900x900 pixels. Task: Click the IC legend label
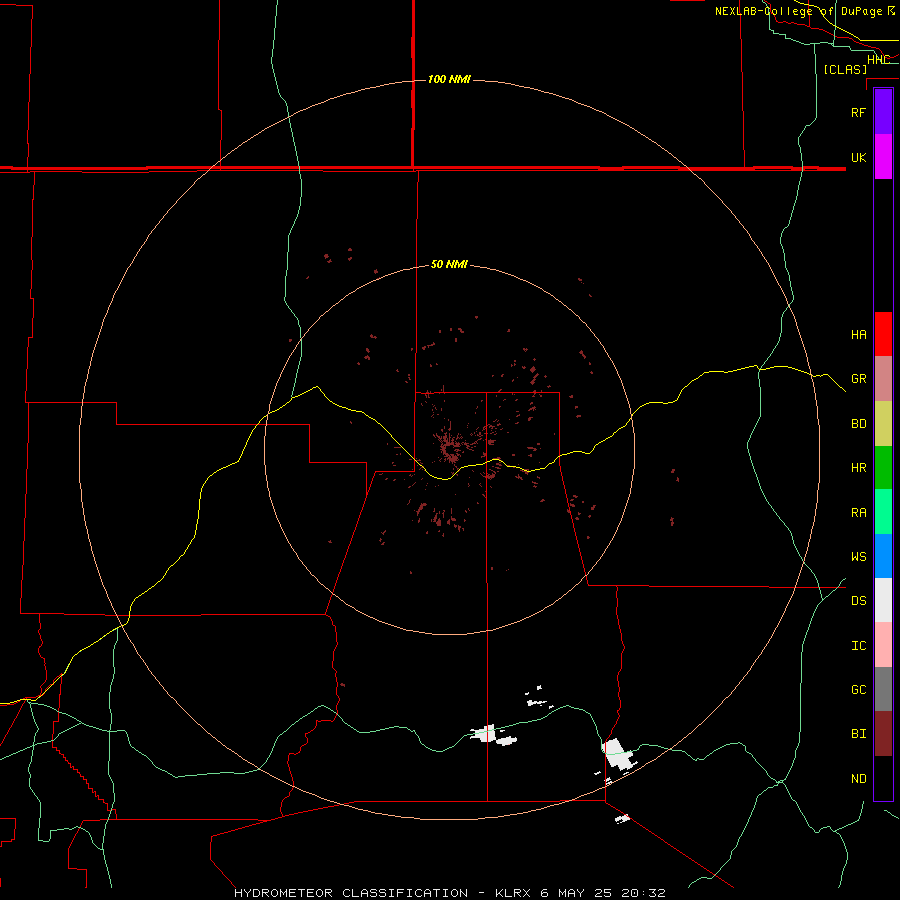pos(858,645)
